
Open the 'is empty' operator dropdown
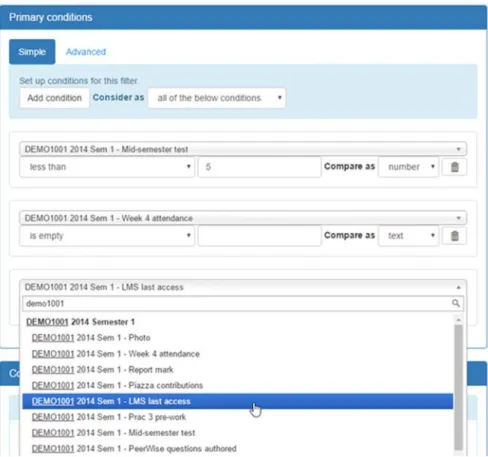107,236
